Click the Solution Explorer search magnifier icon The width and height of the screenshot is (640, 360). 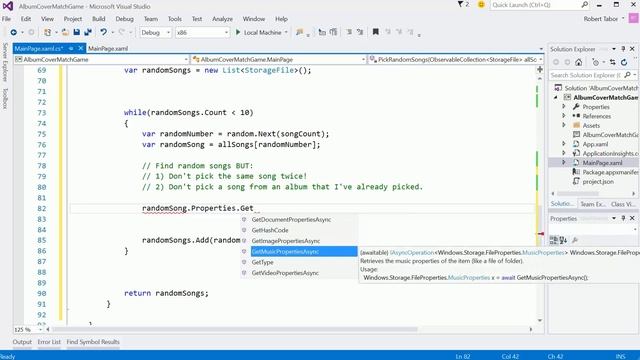point(627,75)
